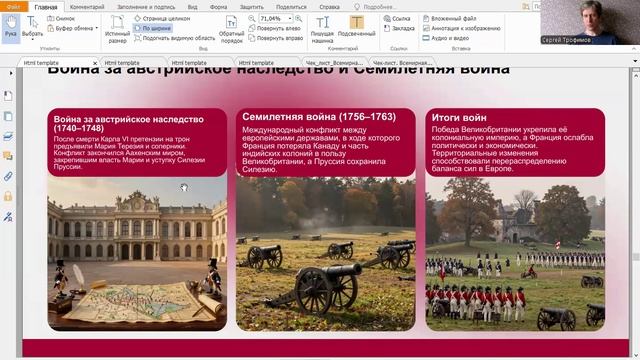Click the Итоги войн heading

tap(459, 118)
